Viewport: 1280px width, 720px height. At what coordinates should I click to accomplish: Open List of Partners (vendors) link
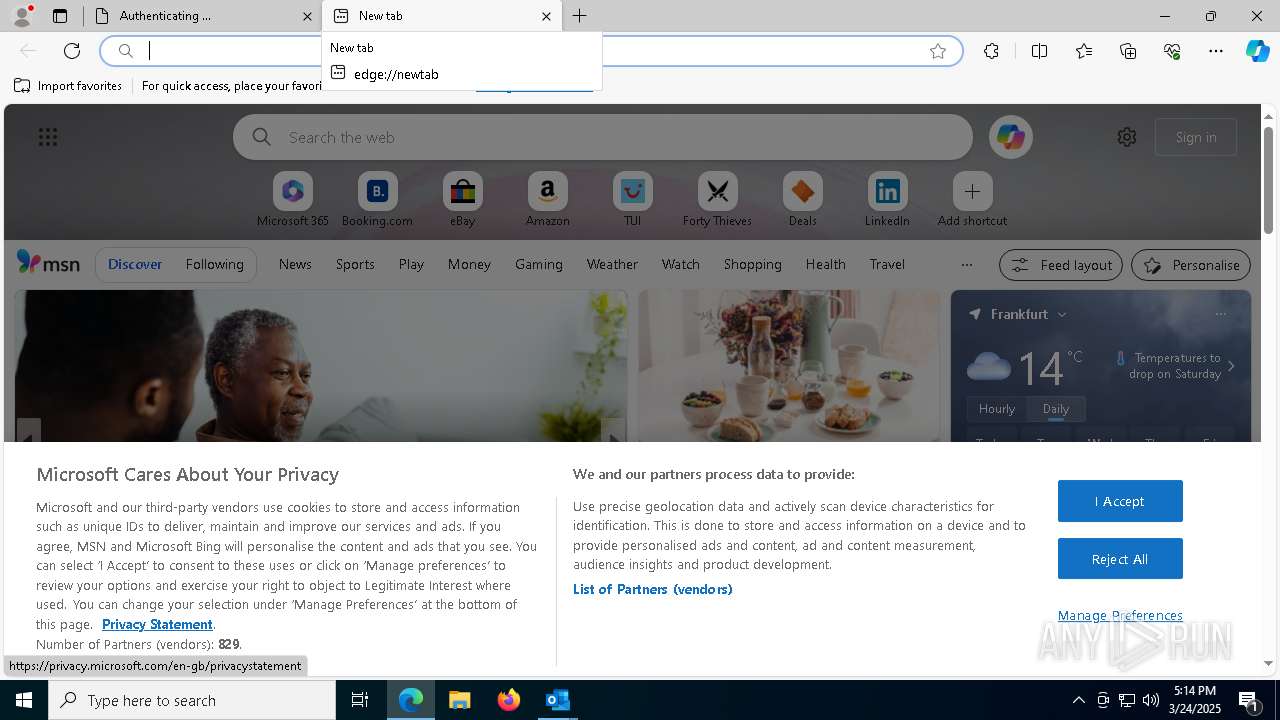653,589
